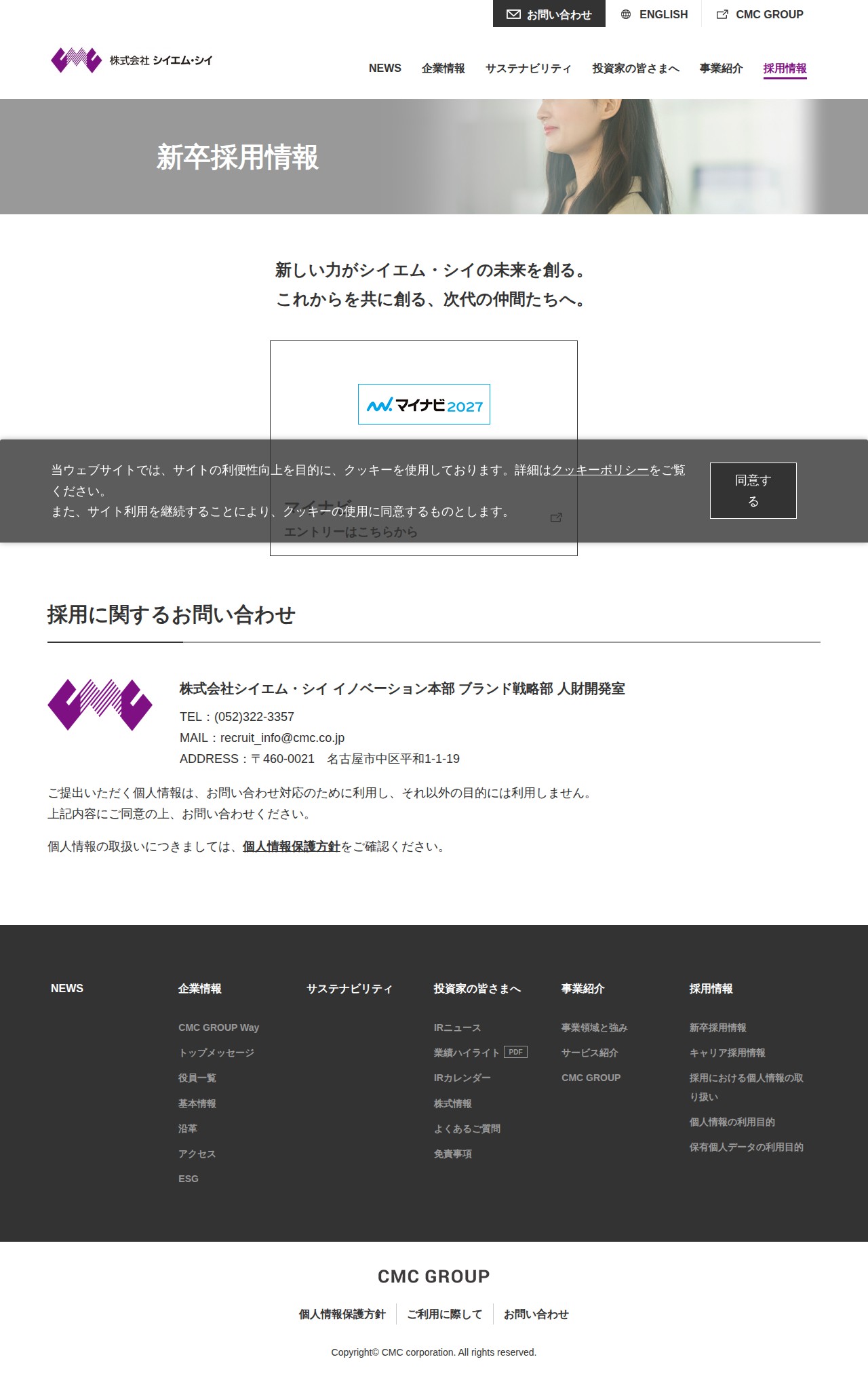Viewport: 868px width, 1374px height.
Task: Click the エントリーはこちらから text
Action: tap(351, 532)
